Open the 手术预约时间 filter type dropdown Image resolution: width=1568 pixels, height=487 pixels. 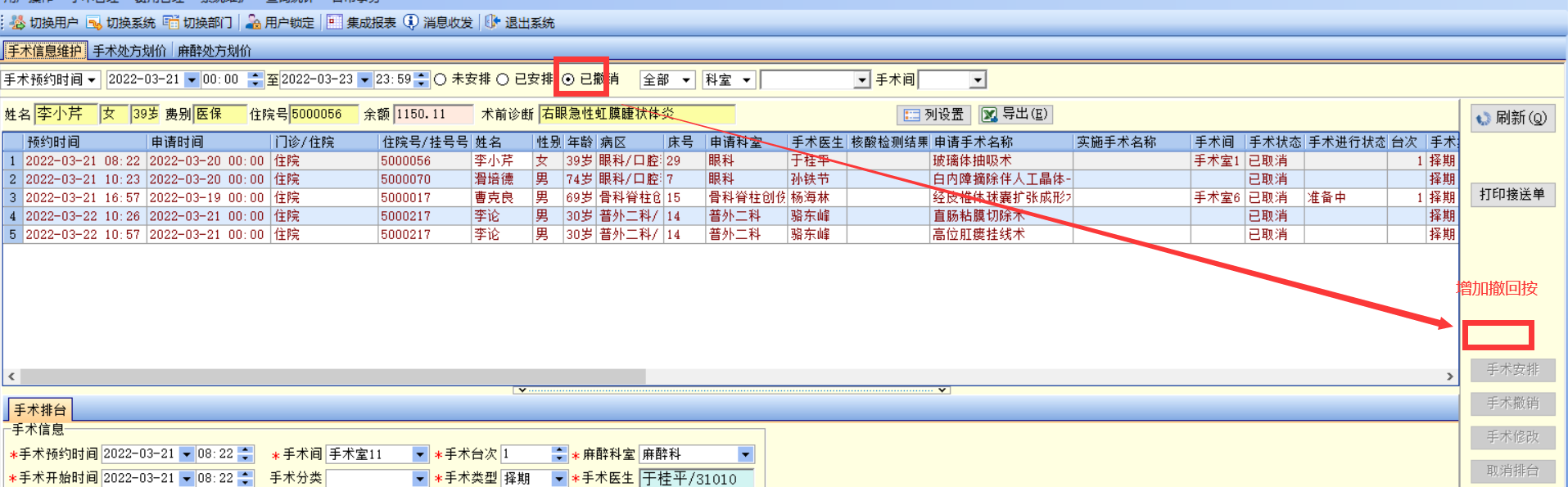tap(92, 79)
